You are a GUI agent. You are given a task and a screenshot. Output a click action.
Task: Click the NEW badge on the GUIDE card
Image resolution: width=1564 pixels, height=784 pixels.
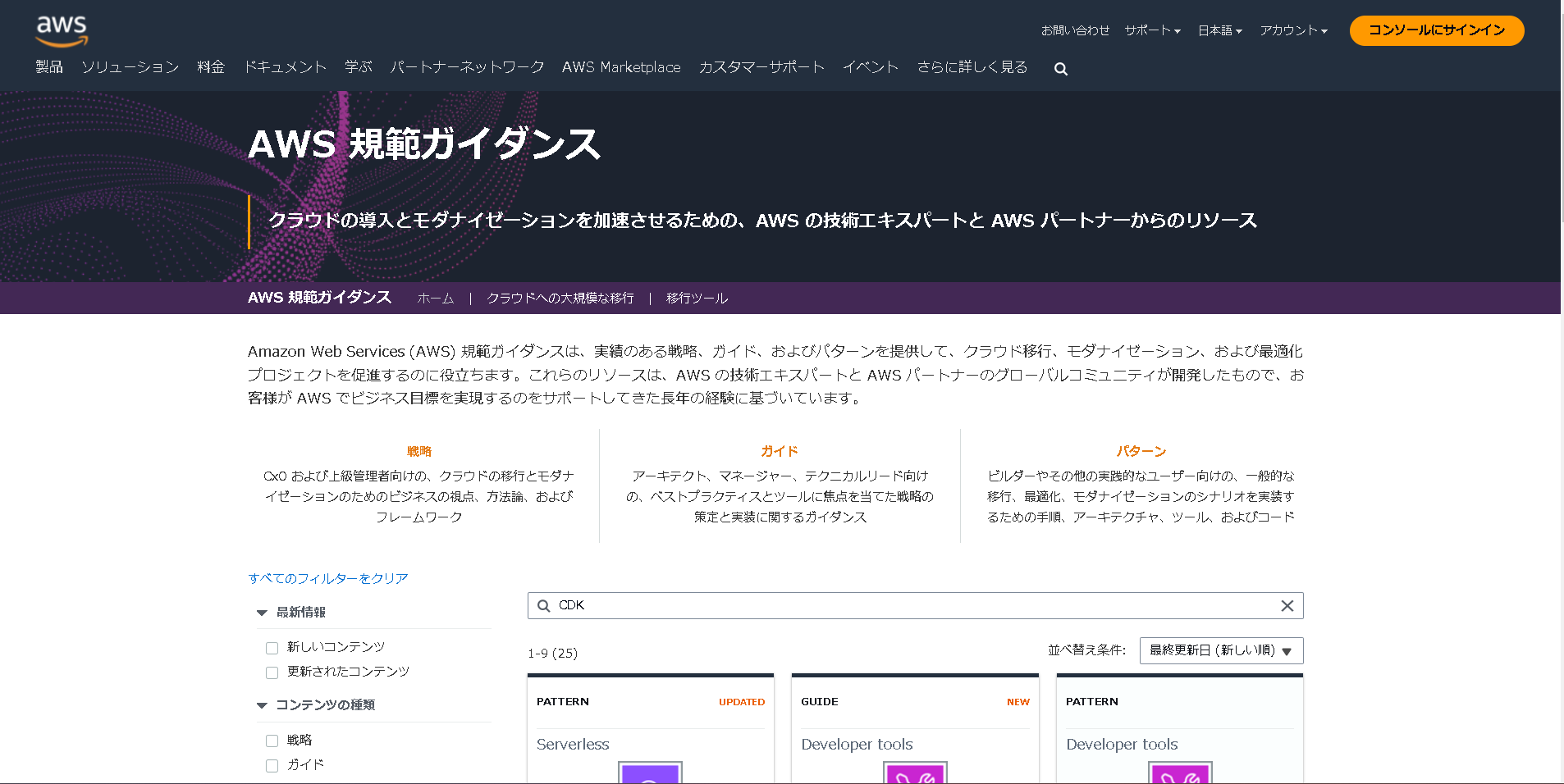(1018, 702)
